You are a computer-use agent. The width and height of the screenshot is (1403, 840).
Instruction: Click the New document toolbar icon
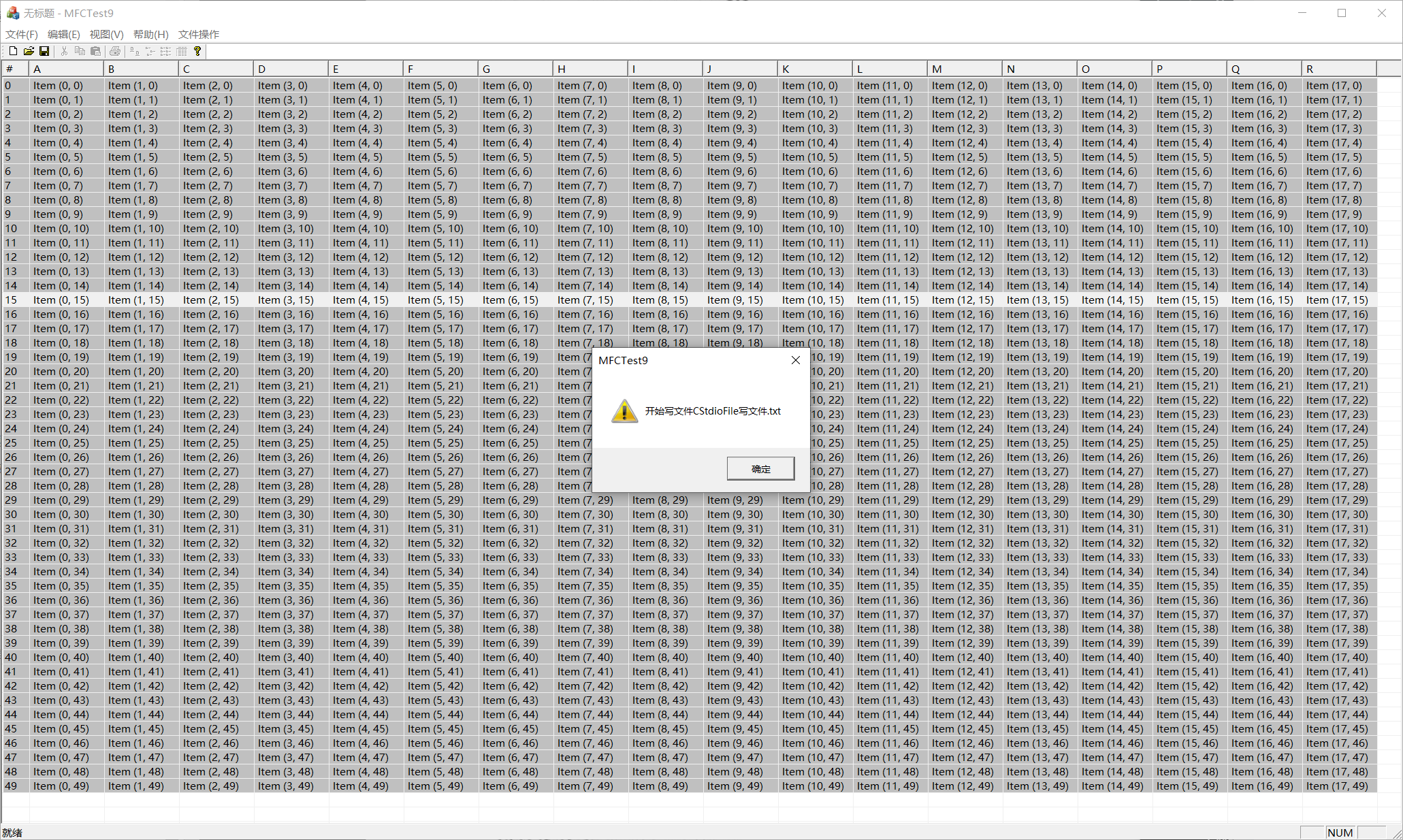click(13, 51)
